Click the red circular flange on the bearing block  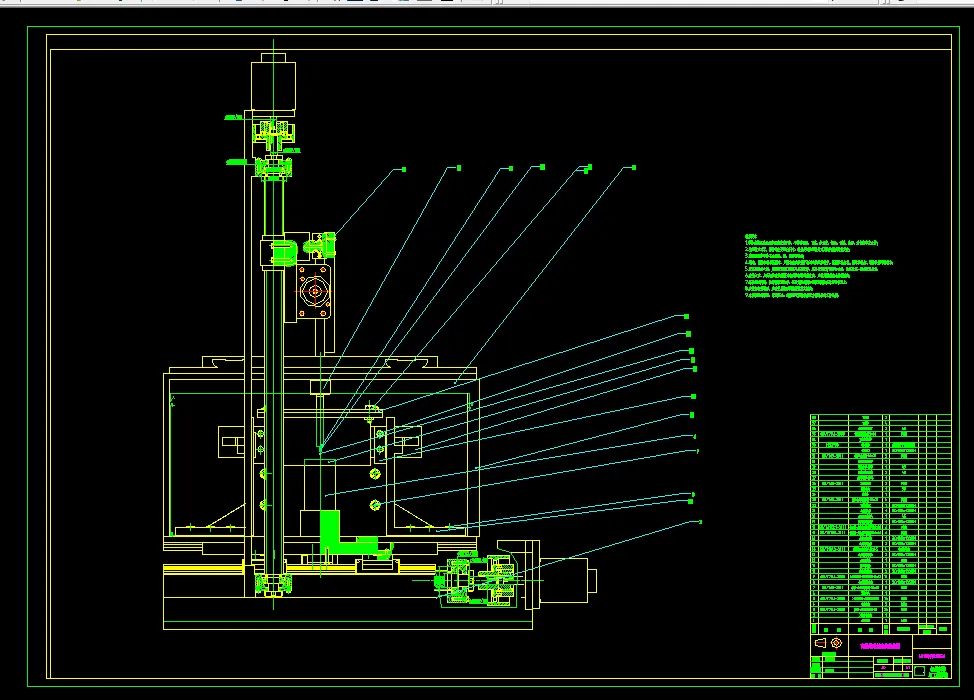click(315, 291)
